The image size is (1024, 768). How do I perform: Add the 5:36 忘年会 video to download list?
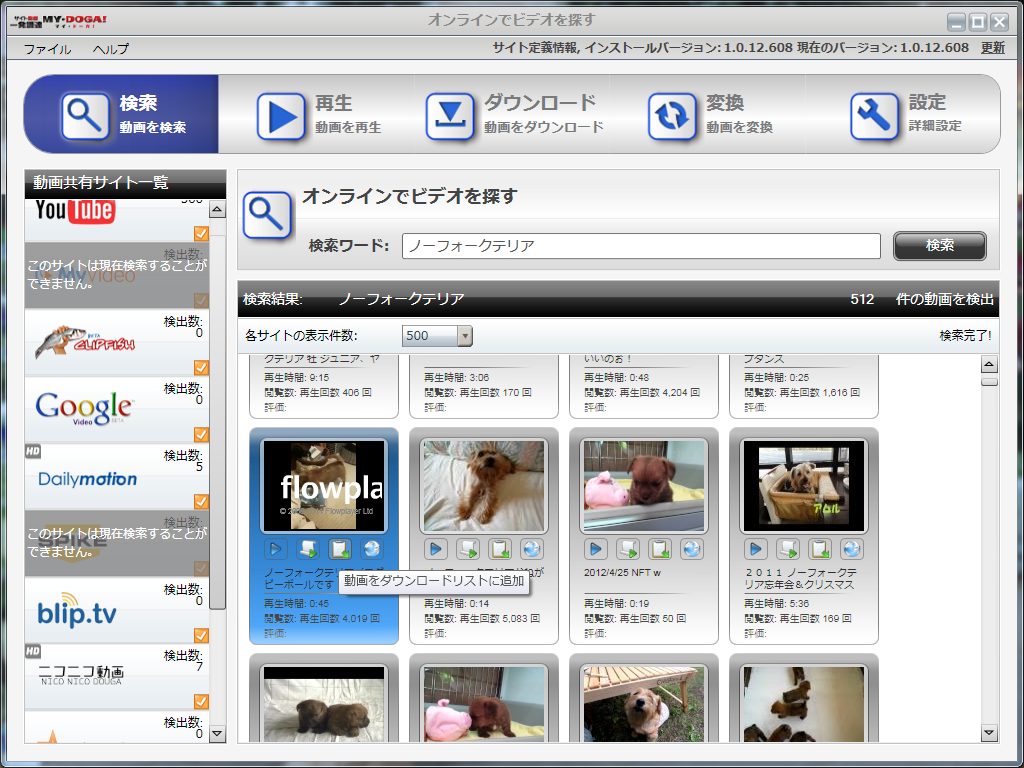click(820, 549)
